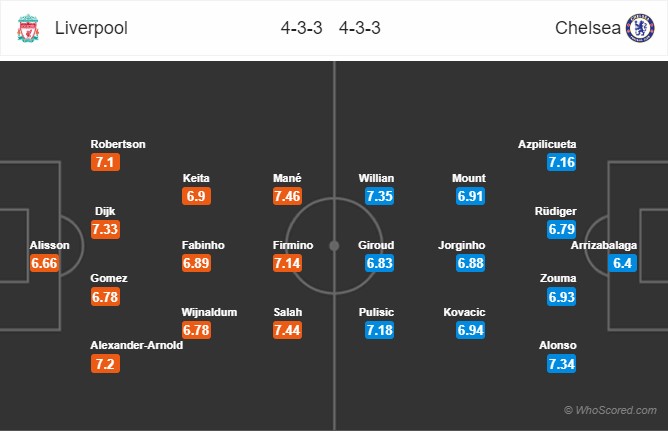Select the Jorginho player name
The height and width of the screenshot is (431, 668).
462,245
